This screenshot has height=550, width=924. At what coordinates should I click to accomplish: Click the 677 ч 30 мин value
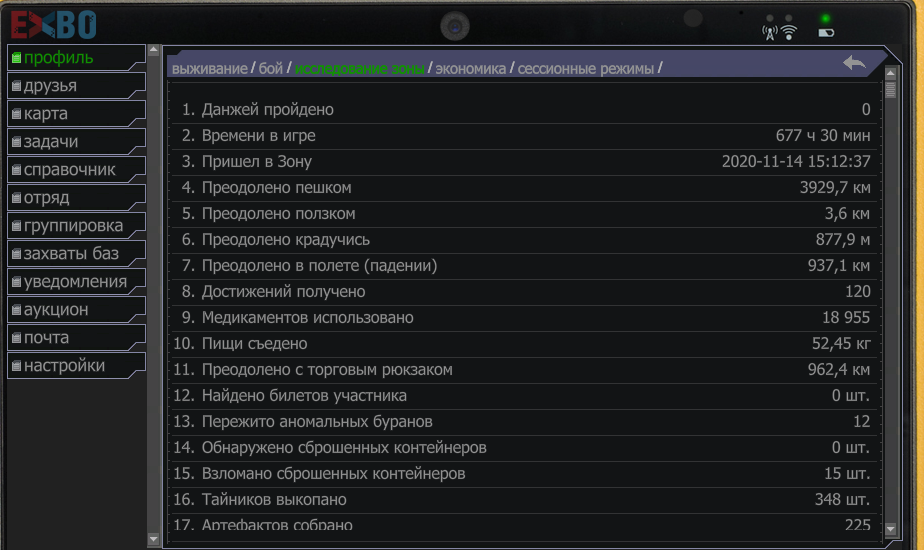tap(823, 136)
